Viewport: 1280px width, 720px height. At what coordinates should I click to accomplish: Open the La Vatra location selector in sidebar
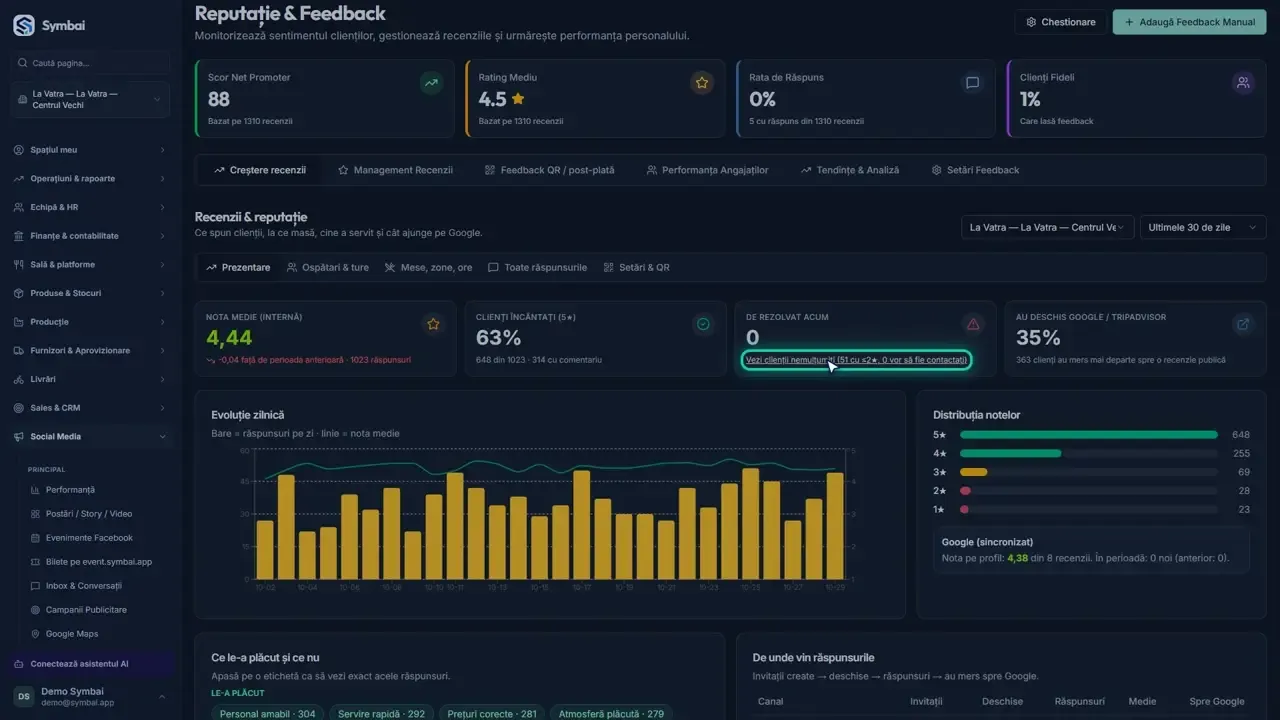tap(90, 100)
